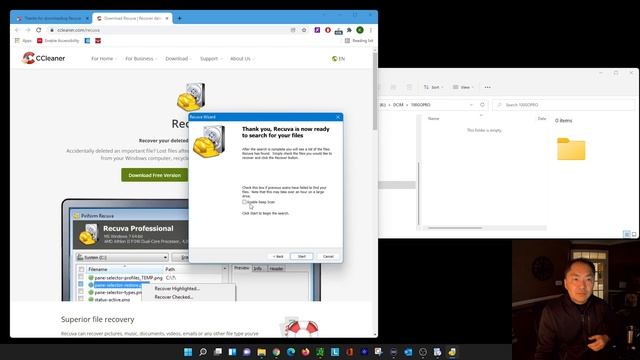The width and height of the screenshot is (640, 360).
Task: Click the Explorer horizontal scrollbar
Action: point(455,228)
